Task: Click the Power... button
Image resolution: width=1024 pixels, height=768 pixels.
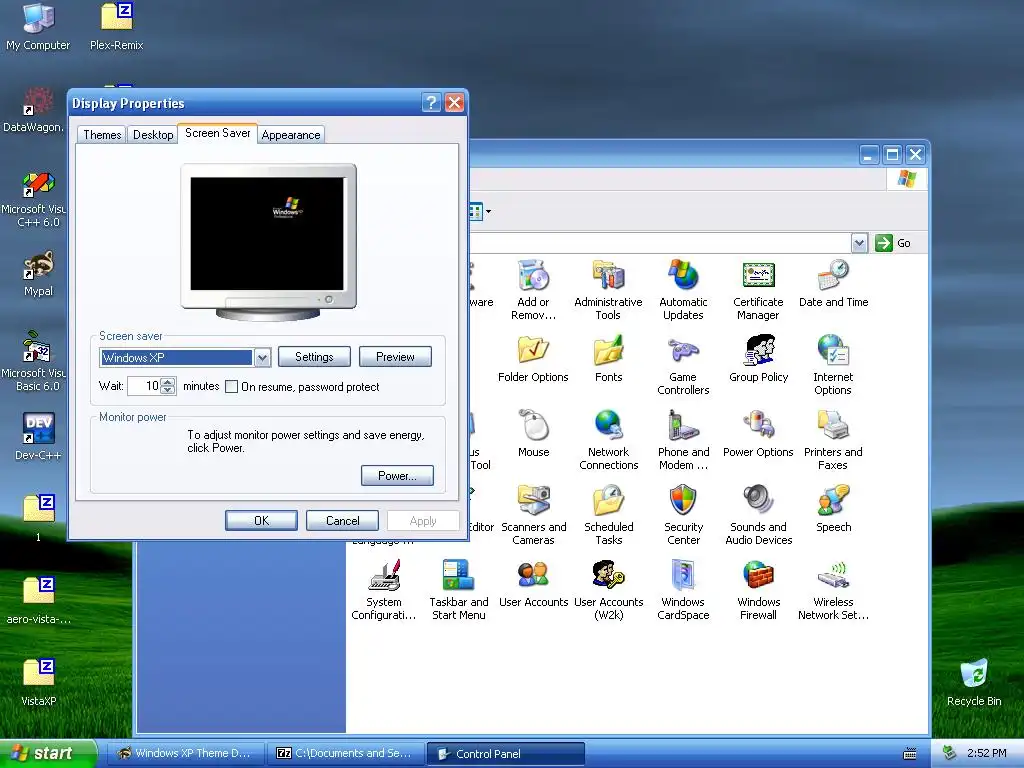Action: click(x=397, y=475)
